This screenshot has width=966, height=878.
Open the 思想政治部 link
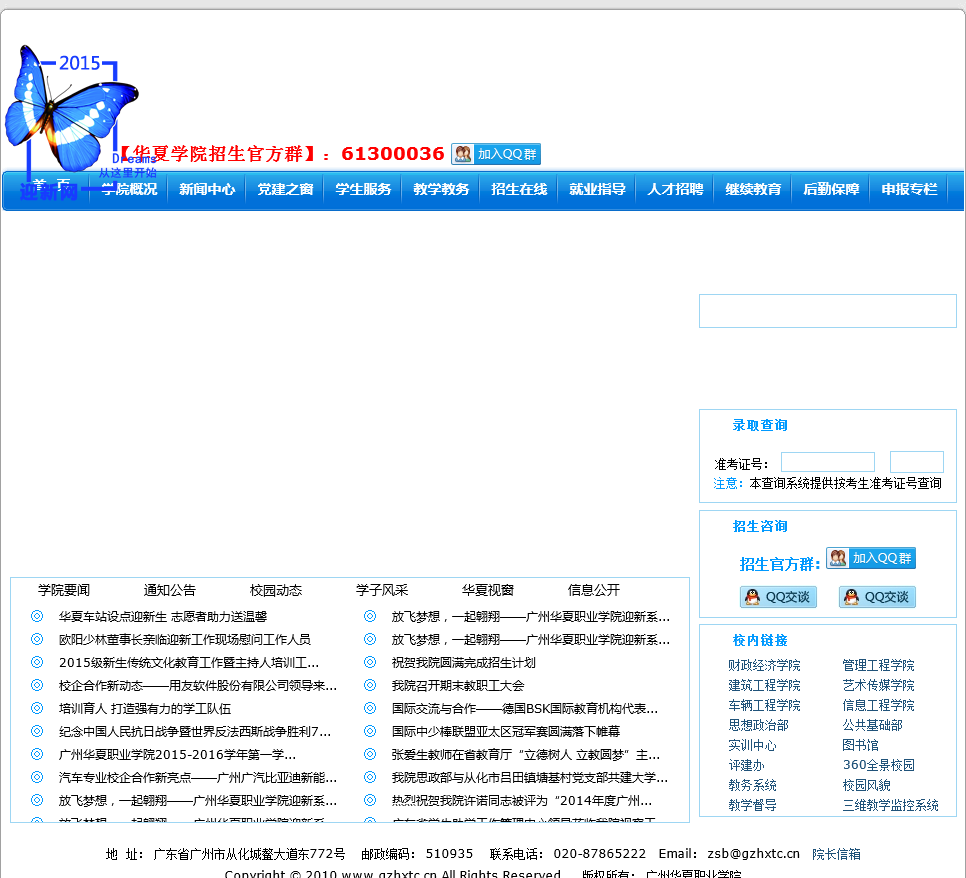758,725
